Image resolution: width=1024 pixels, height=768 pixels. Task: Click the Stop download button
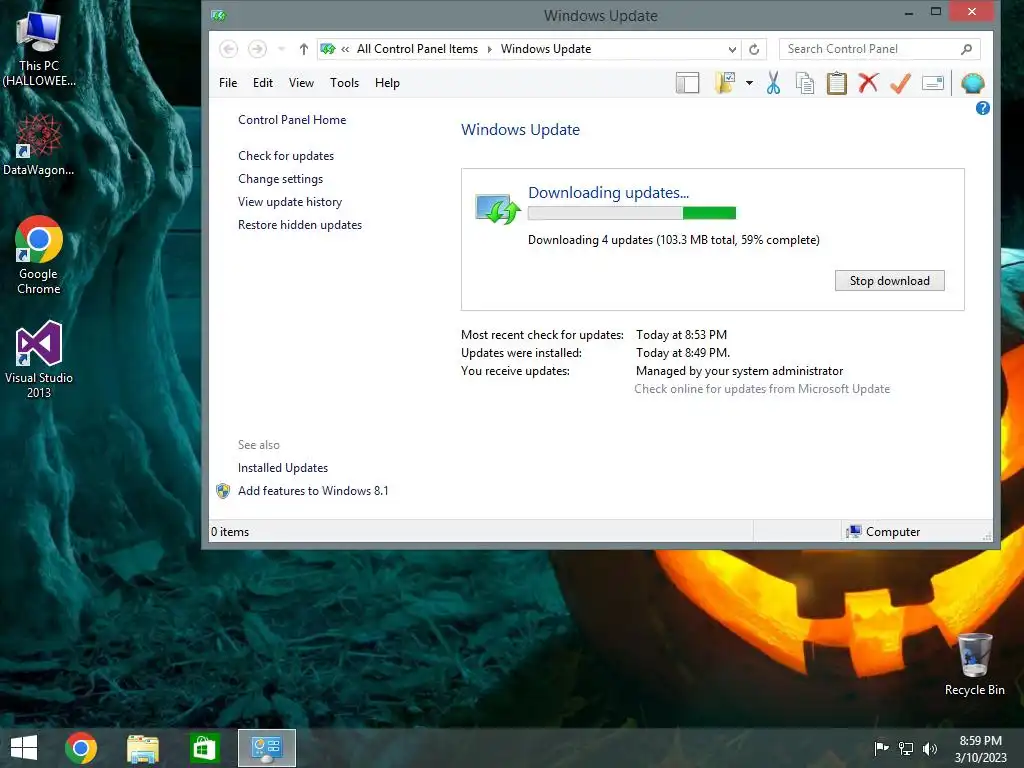[889, 281]
